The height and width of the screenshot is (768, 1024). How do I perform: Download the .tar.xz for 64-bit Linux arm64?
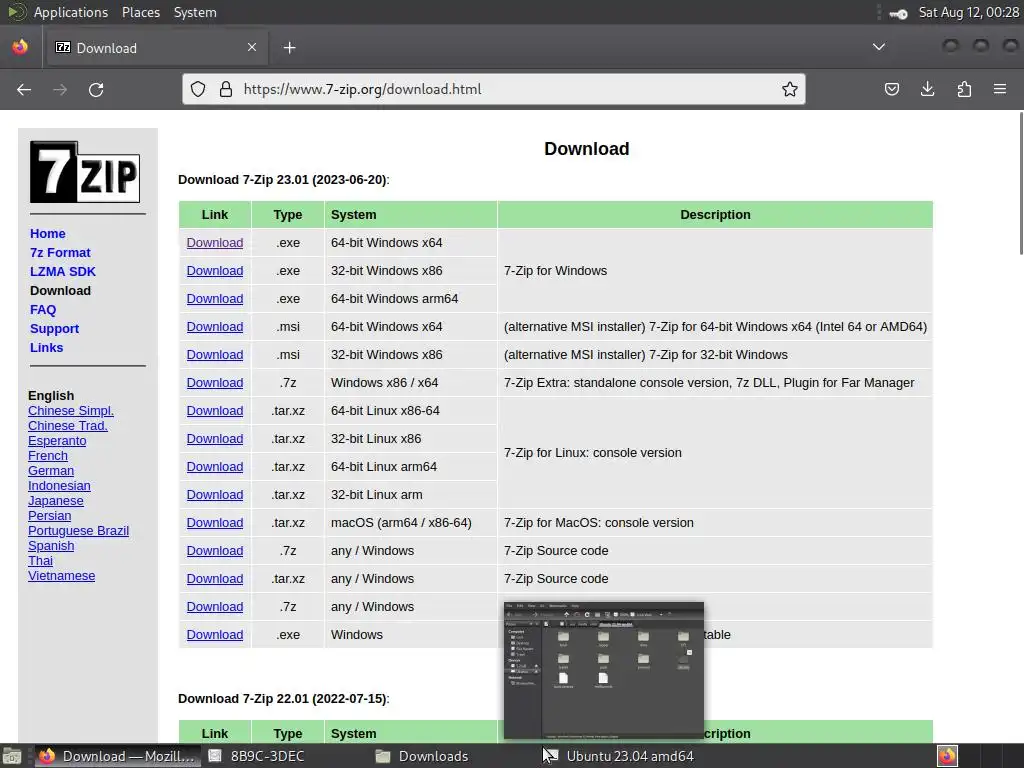click(215, 468)
